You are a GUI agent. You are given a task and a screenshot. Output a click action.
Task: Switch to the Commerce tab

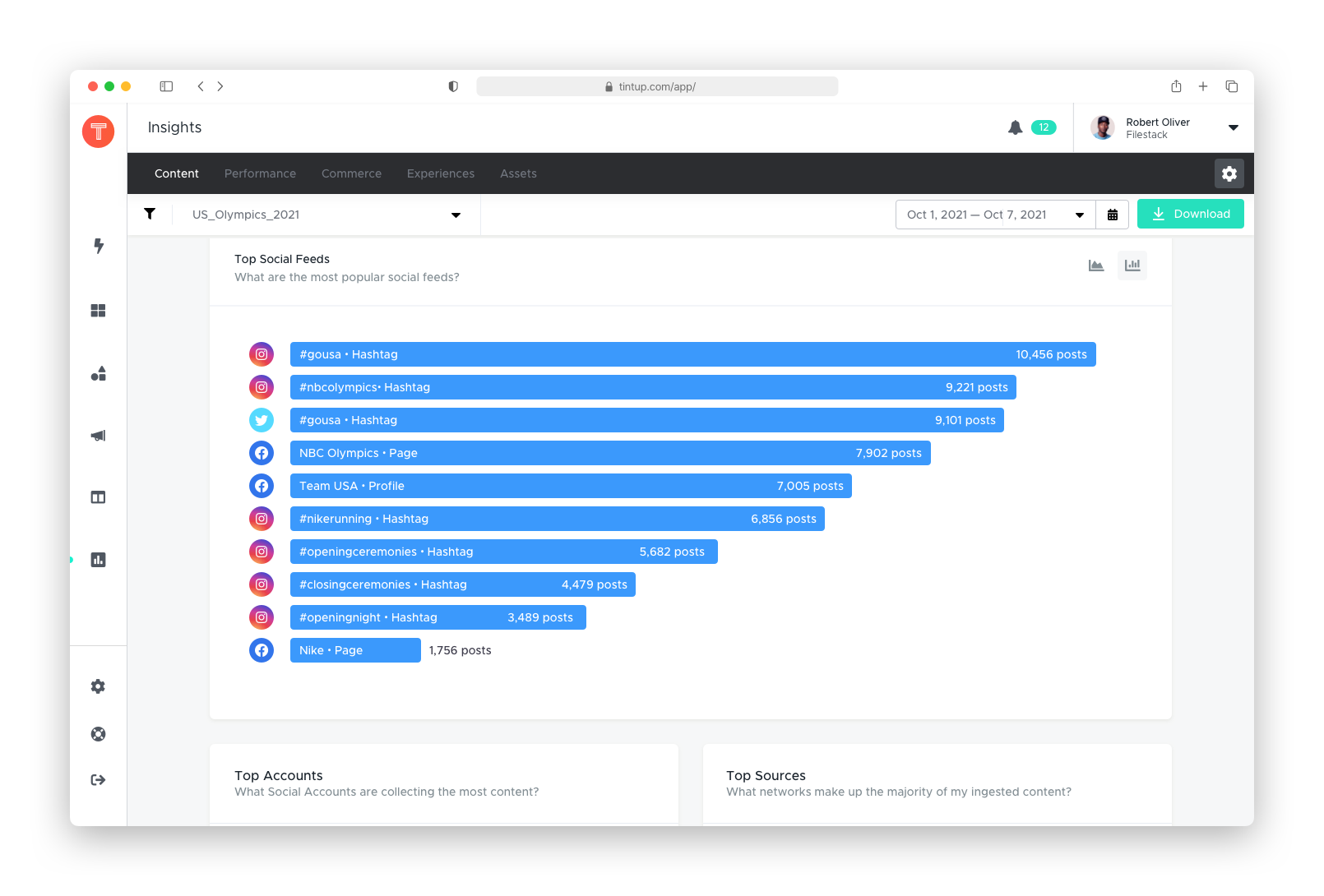[351, 173]
